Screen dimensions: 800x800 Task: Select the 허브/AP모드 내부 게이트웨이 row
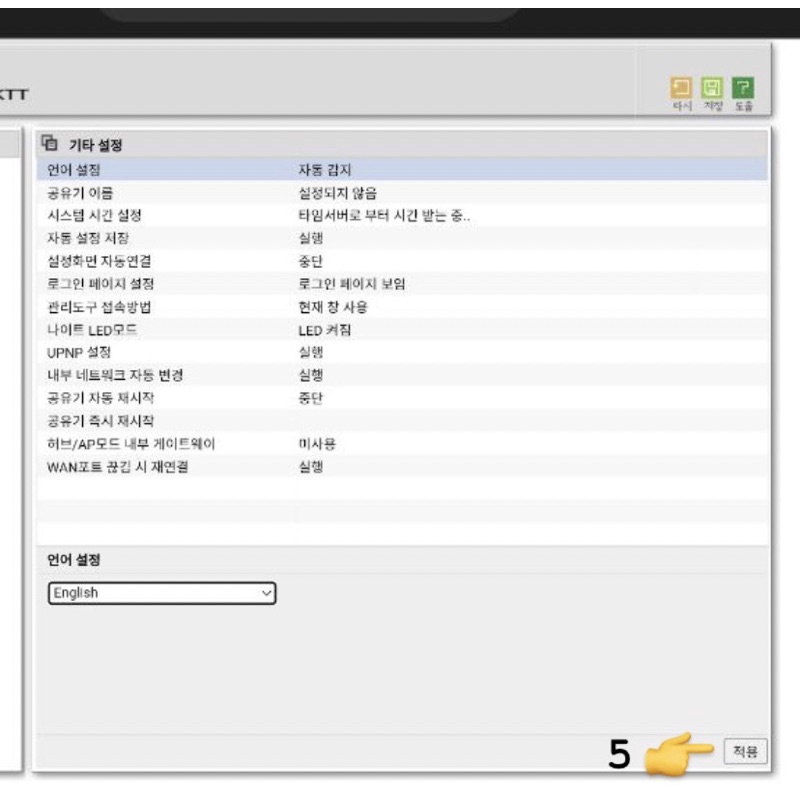[403, 444]
